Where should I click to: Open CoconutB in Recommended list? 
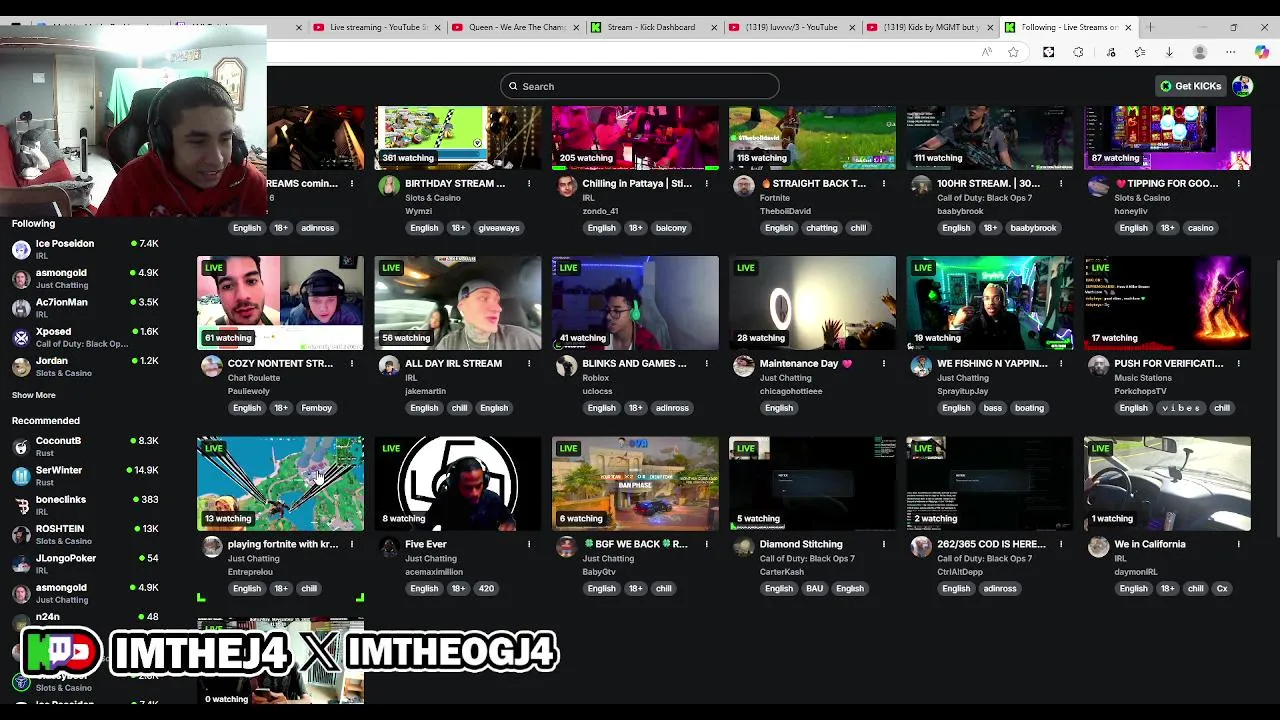click(x=85, y=446)
